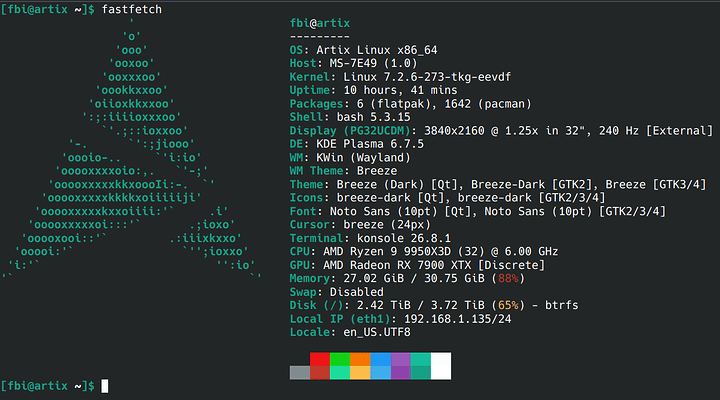The width and height of the screenshot is (720, 400).
Task: Click the 'fastfetch' command text
Action: point(132,9)
